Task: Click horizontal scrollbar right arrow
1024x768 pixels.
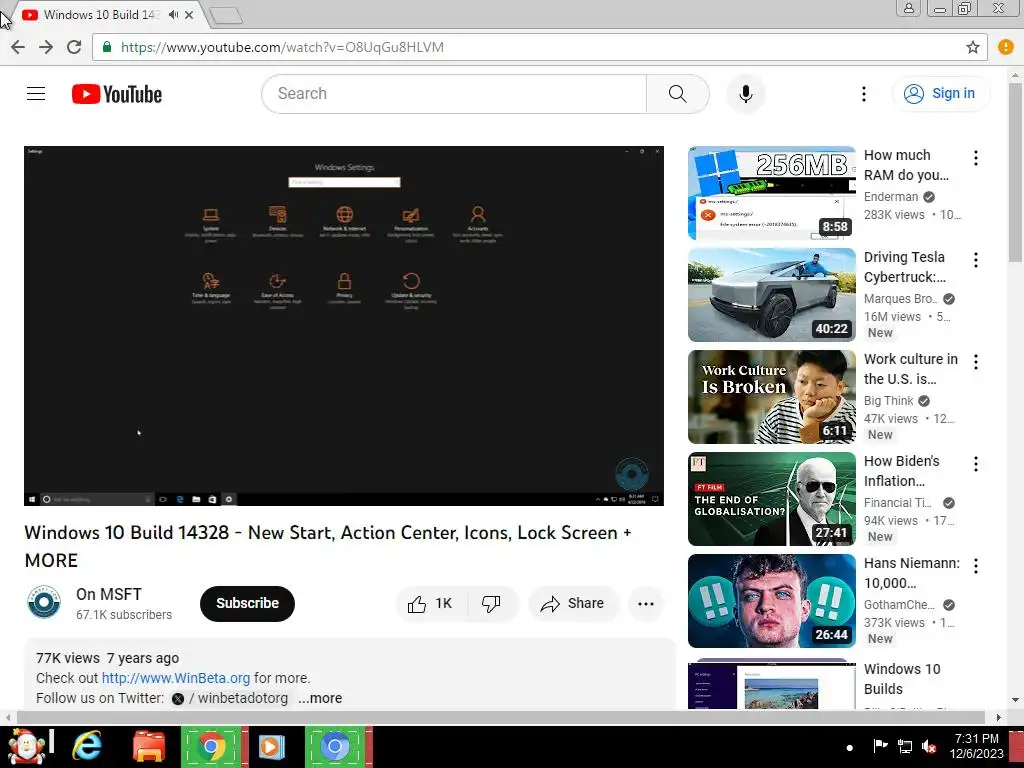Action: pyautogui.click(x=999, y=717)
